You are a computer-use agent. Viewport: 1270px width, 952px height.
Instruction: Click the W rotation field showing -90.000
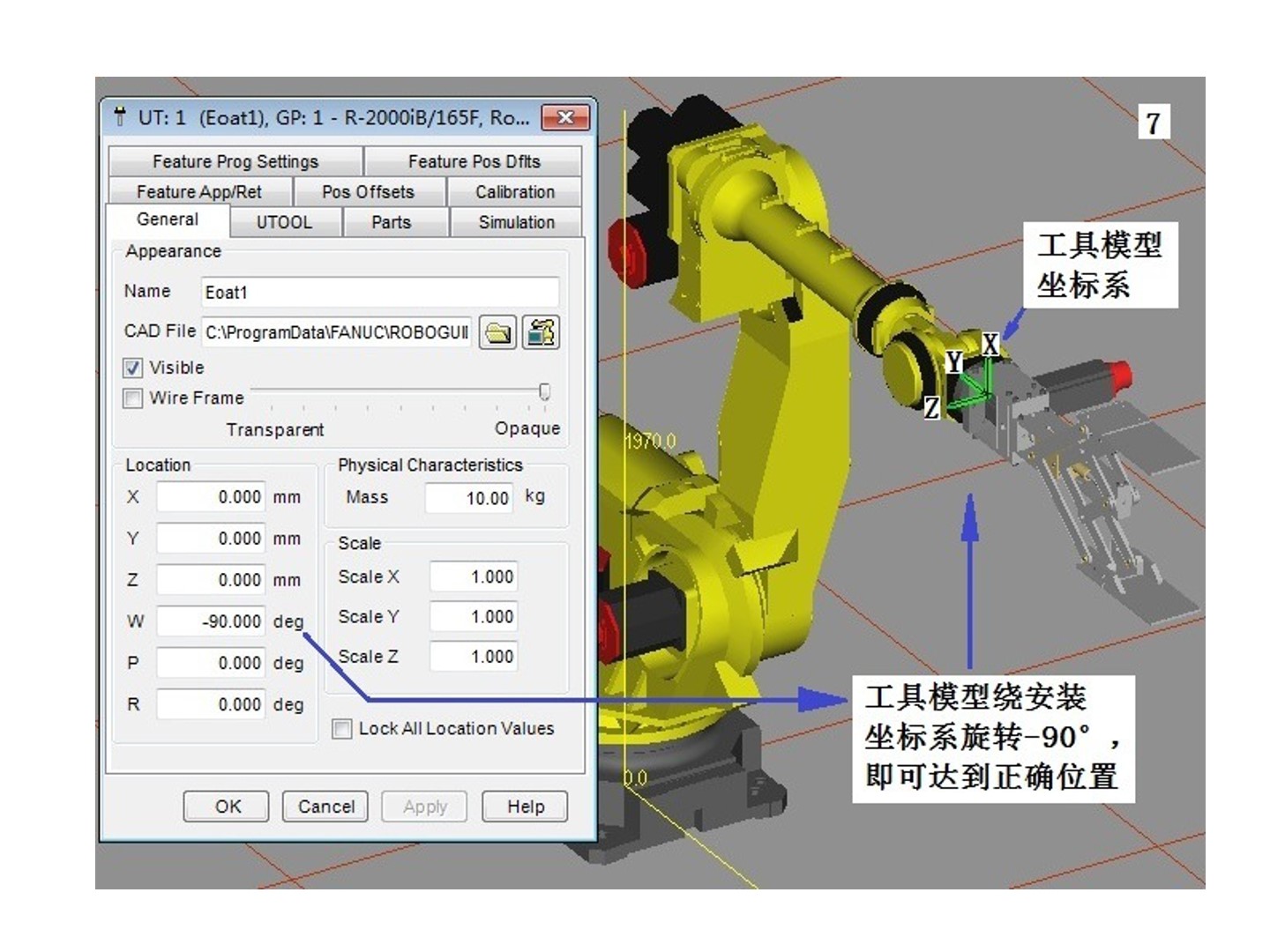(x=211, y=621)
